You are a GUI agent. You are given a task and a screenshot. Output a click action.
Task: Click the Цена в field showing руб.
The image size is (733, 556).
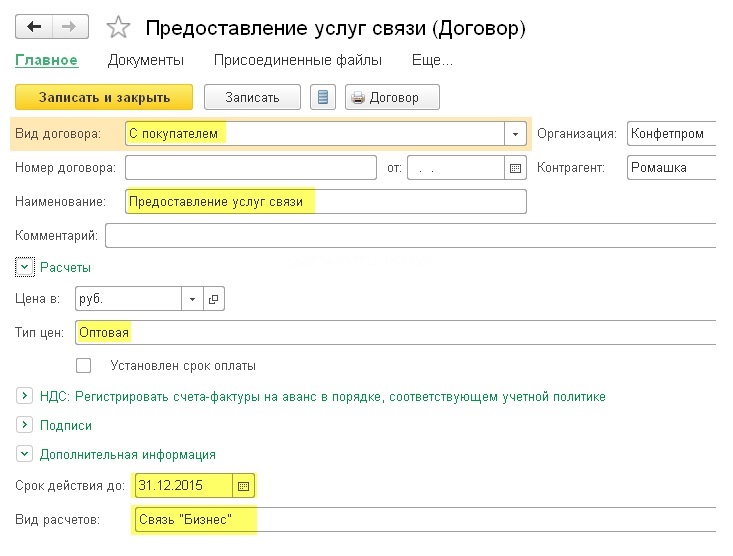pyautogui.click(x=129, y=299)
